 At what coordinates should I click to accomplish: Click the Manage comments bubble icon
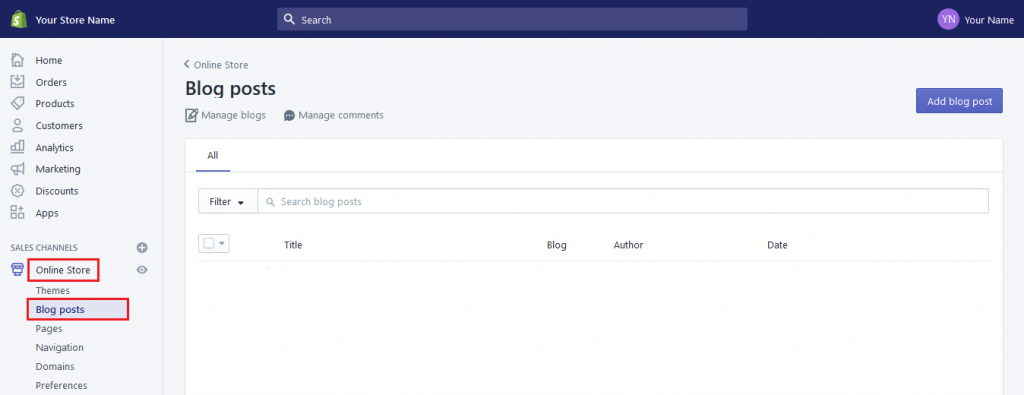(289, 116)
